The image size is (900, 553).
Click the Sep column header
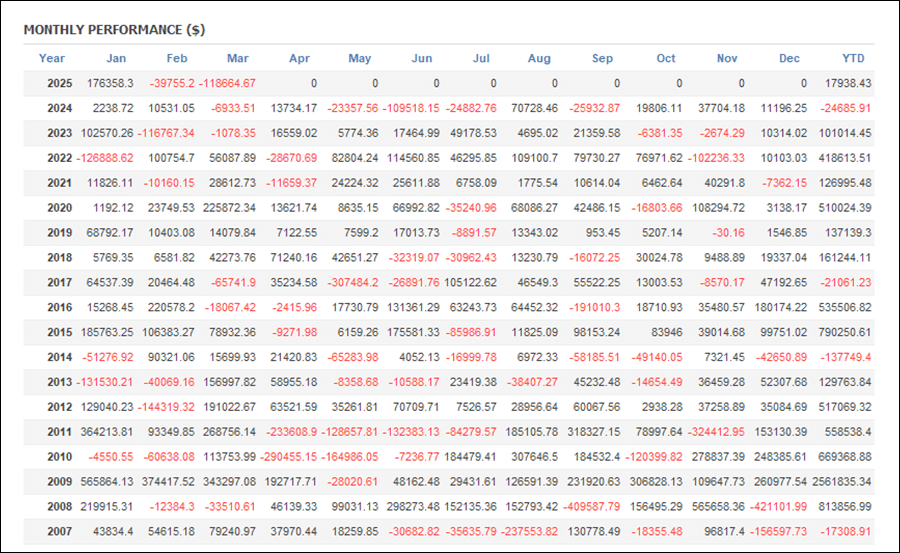tap(602, 58)
